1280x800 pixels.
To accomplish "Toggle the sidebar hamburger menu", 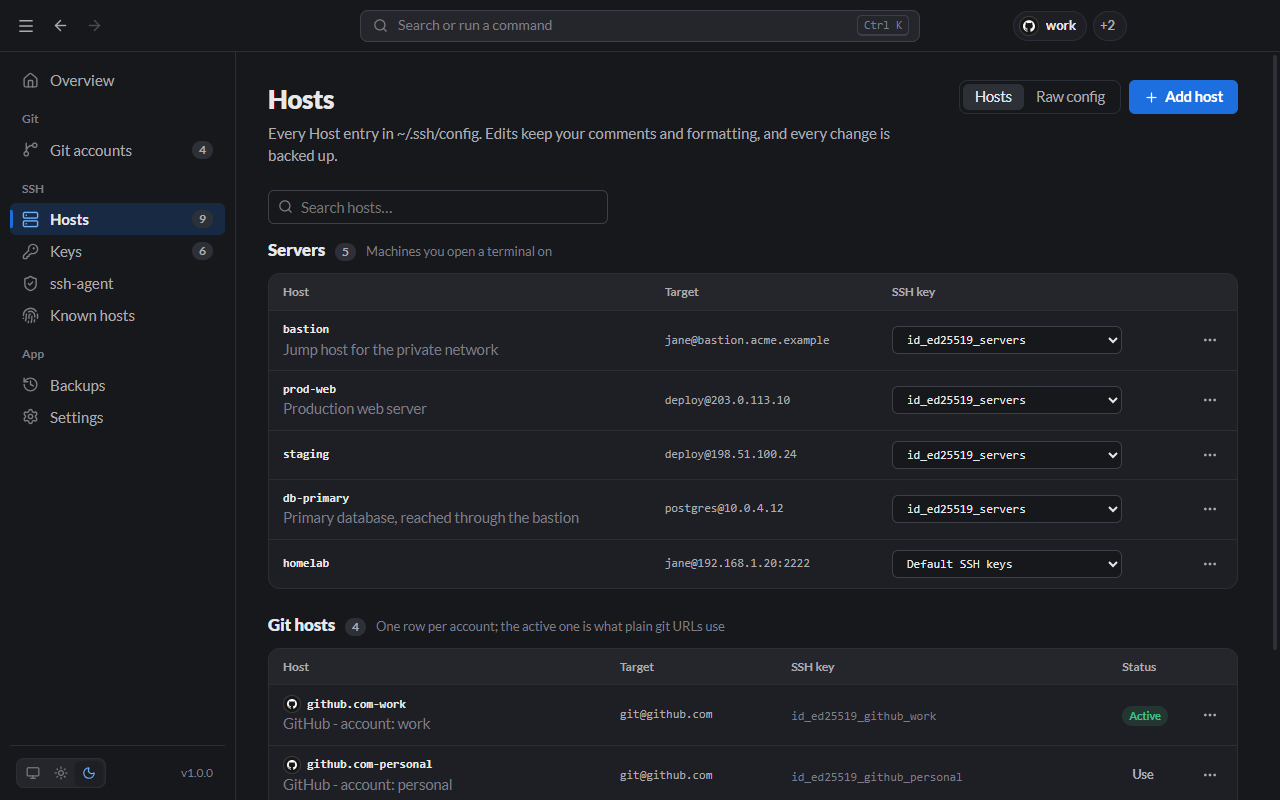I will point(26,26).
